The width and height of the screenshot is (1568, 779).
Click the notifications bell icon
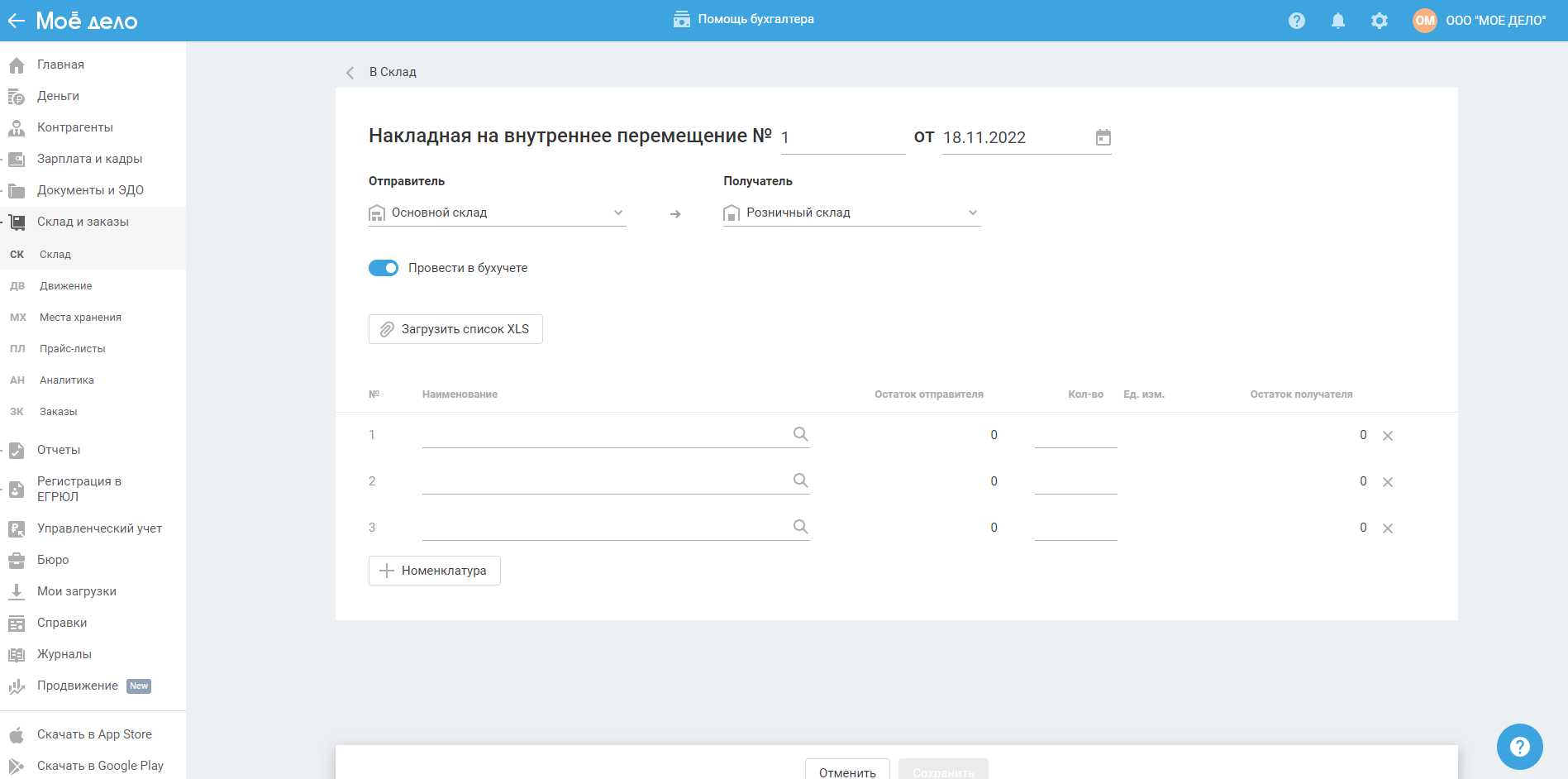click(x=1337, y=21)
